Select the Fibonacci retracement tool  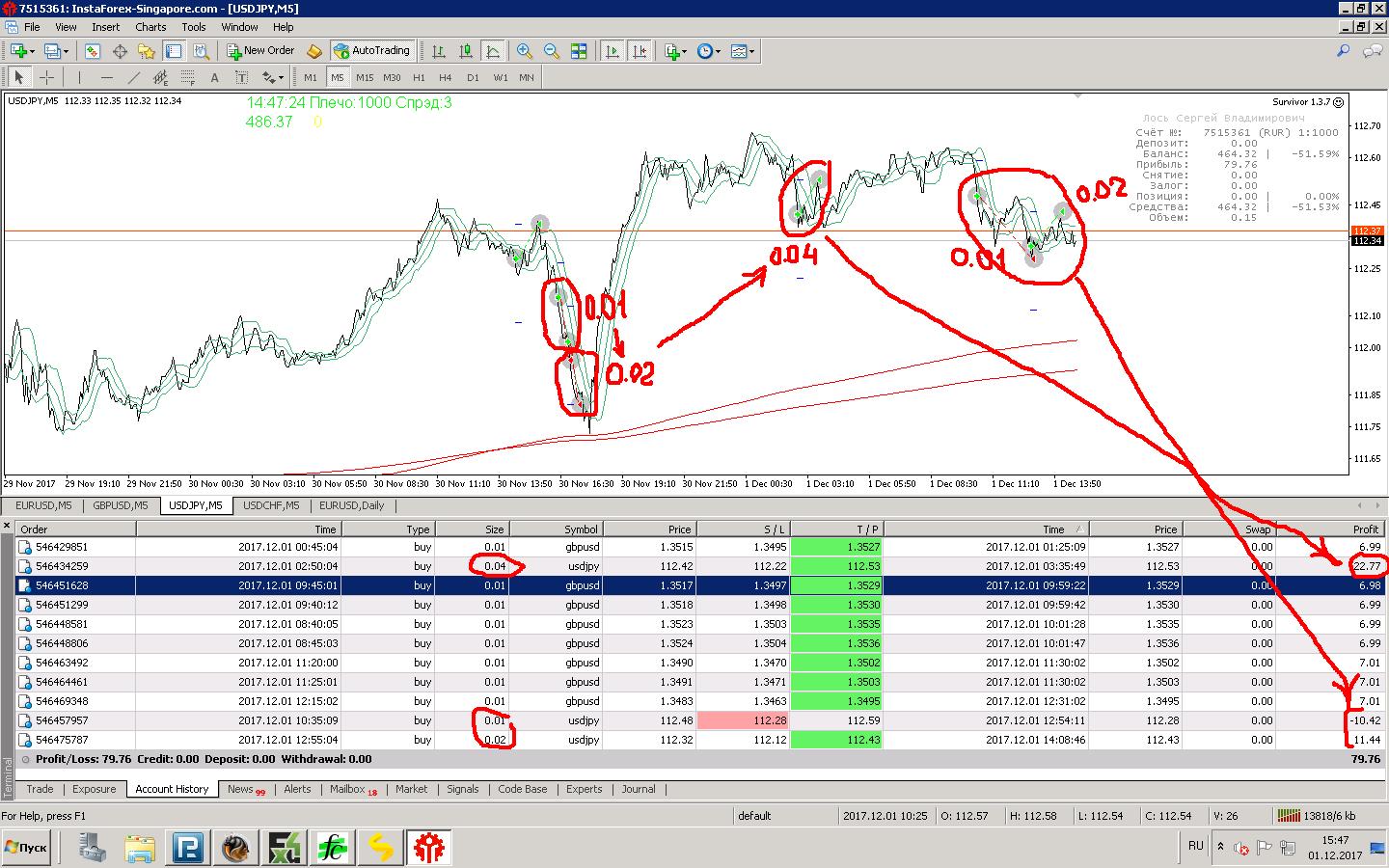coord(187,77)
